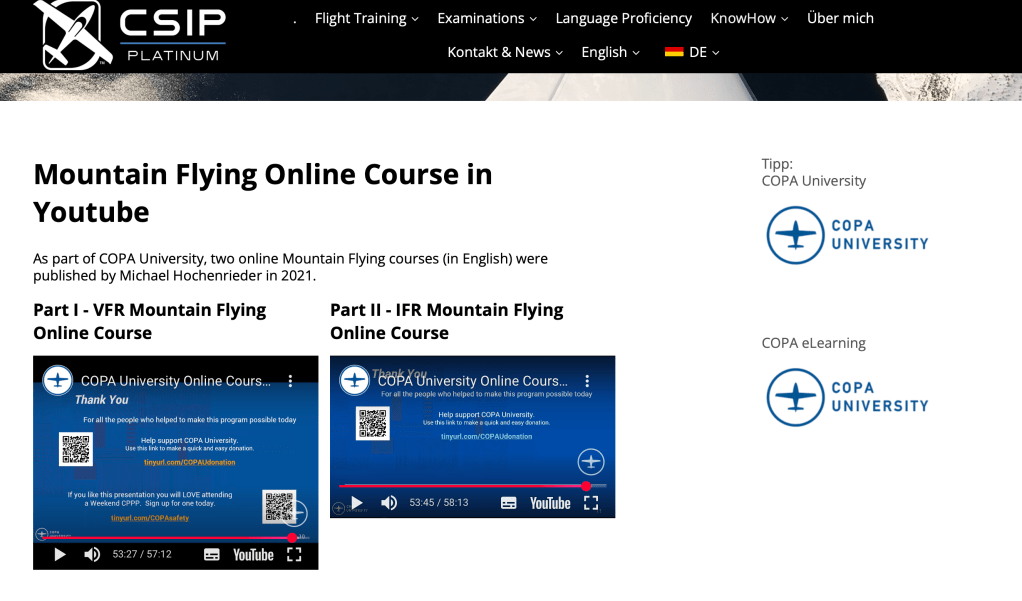Click the IFR video red progress bar
The image size is (1022, 601).
click(x=460, y=486)
